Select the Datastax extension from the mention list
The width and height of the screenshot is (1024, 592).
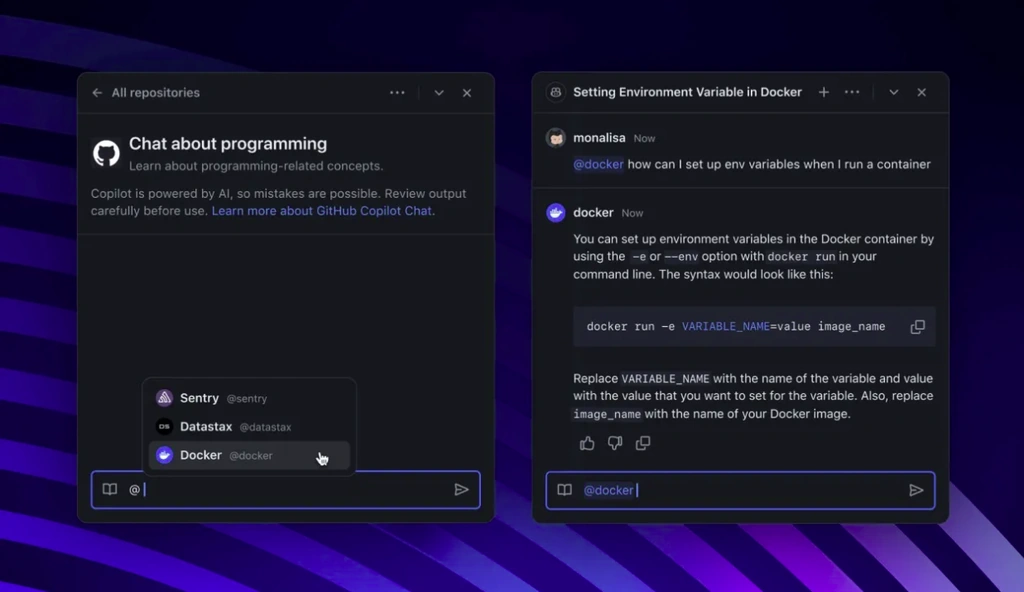pos(249,427)
